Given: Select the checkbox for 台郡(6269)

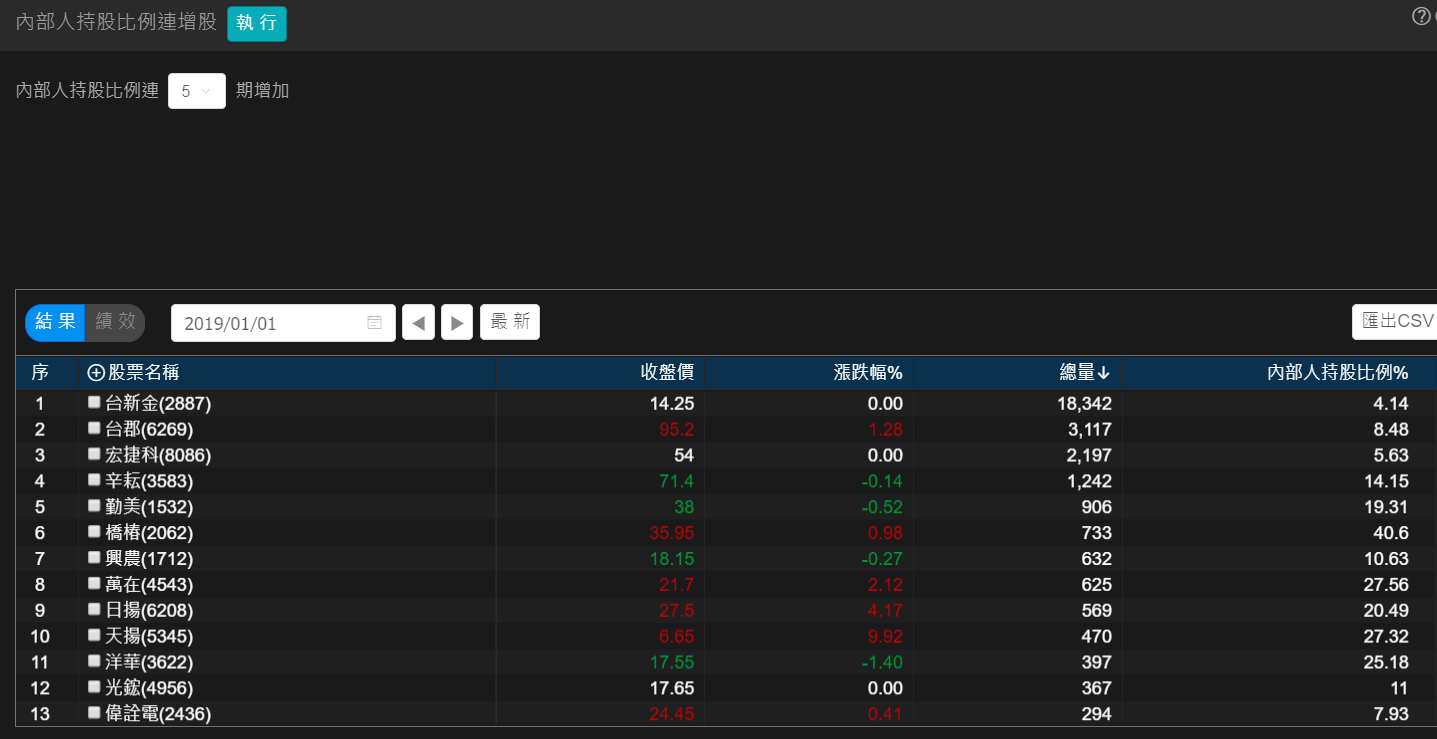Looking at the screenshot, I should (x=94, y=428).
